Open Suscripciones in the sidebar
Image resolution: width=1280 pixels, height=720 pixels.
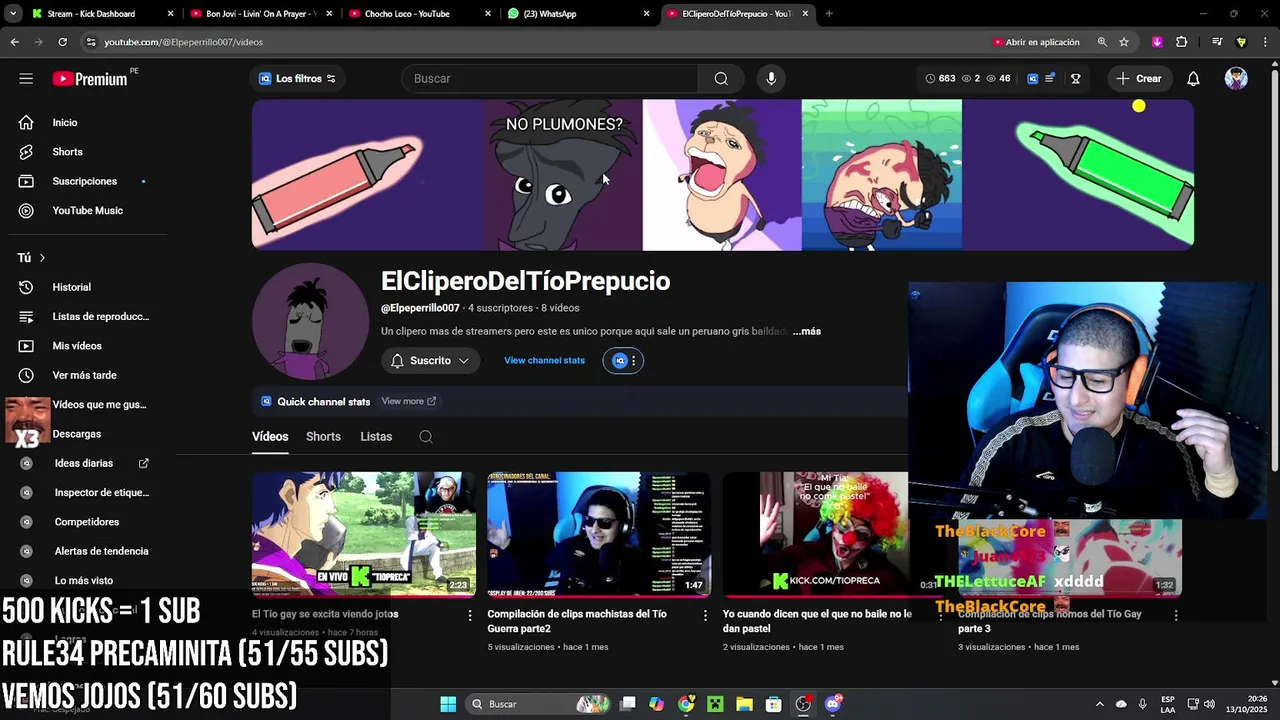[84, 181]
